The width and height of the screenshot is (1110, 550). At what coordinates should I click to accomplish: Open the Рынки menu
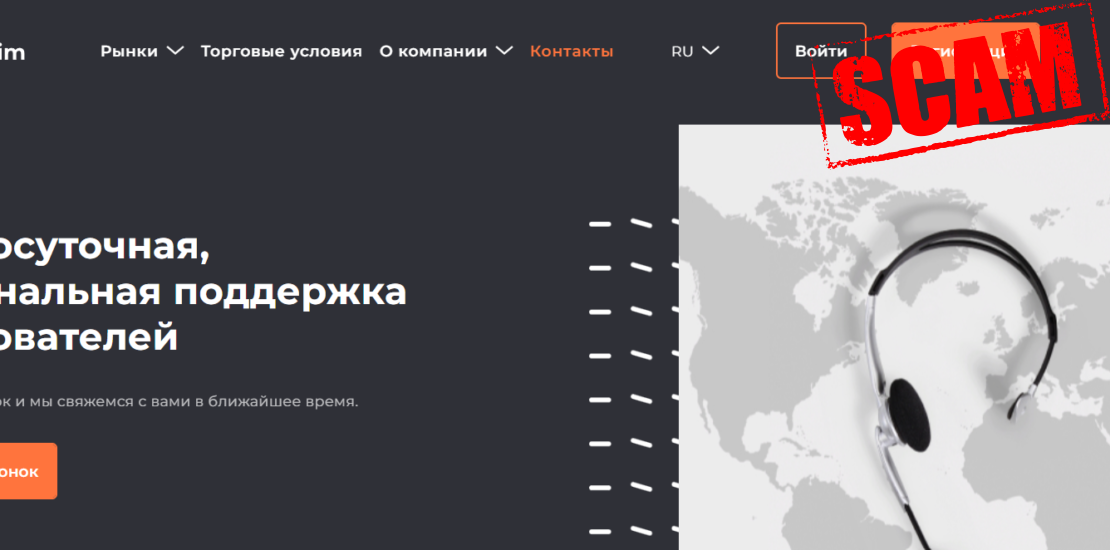[129, 52]
